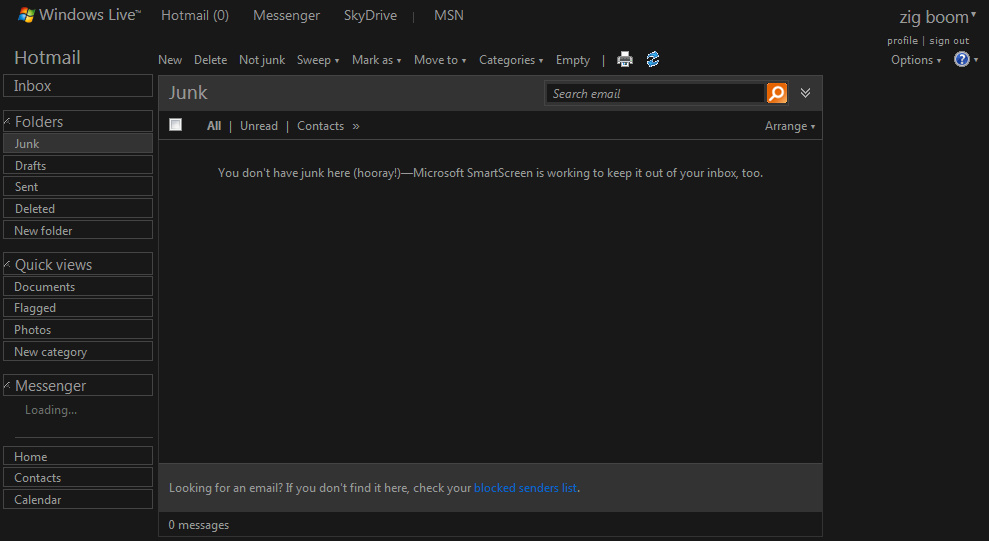989x541 pixels.
Task: Open the Flagged quick view
Action: tap(78, 308)
